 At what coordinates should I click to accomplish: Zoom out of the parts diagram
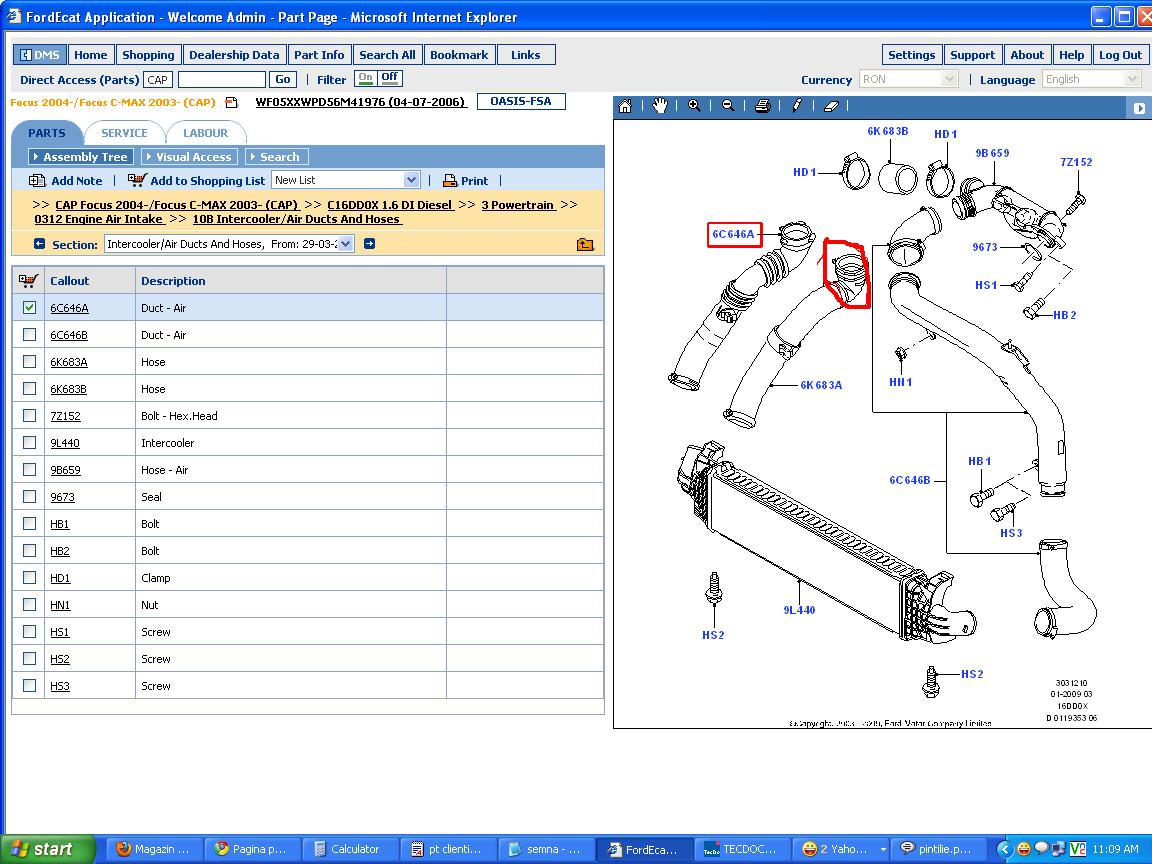728,106
